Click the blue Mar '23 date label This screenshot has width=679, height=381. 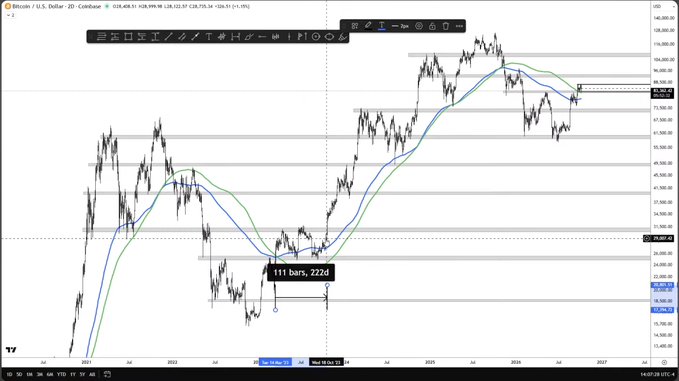coord(275,362)
